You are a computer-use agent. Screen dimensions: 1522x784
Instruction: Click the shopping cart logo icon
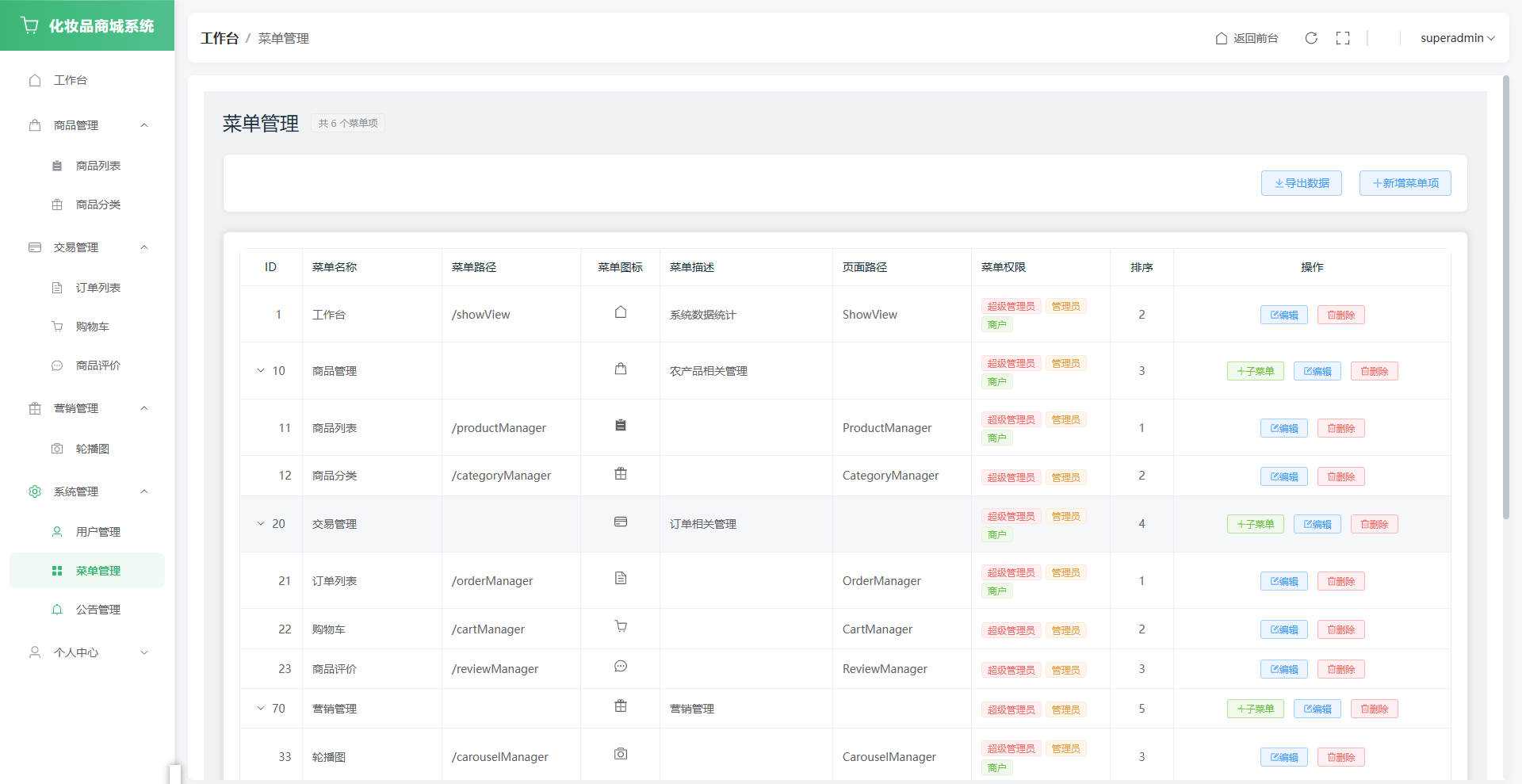[x=30, y=25]
